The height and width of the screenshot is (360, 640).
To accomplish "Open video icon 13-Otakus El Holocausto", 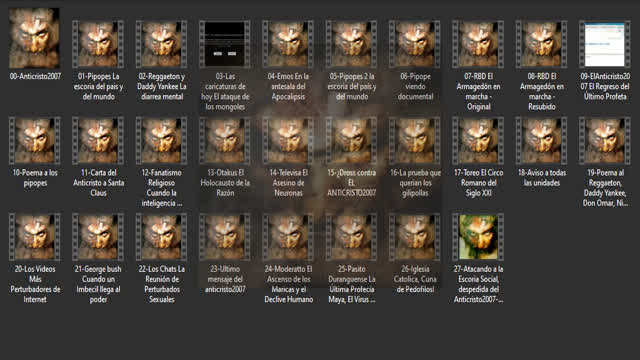I will 225,140.
